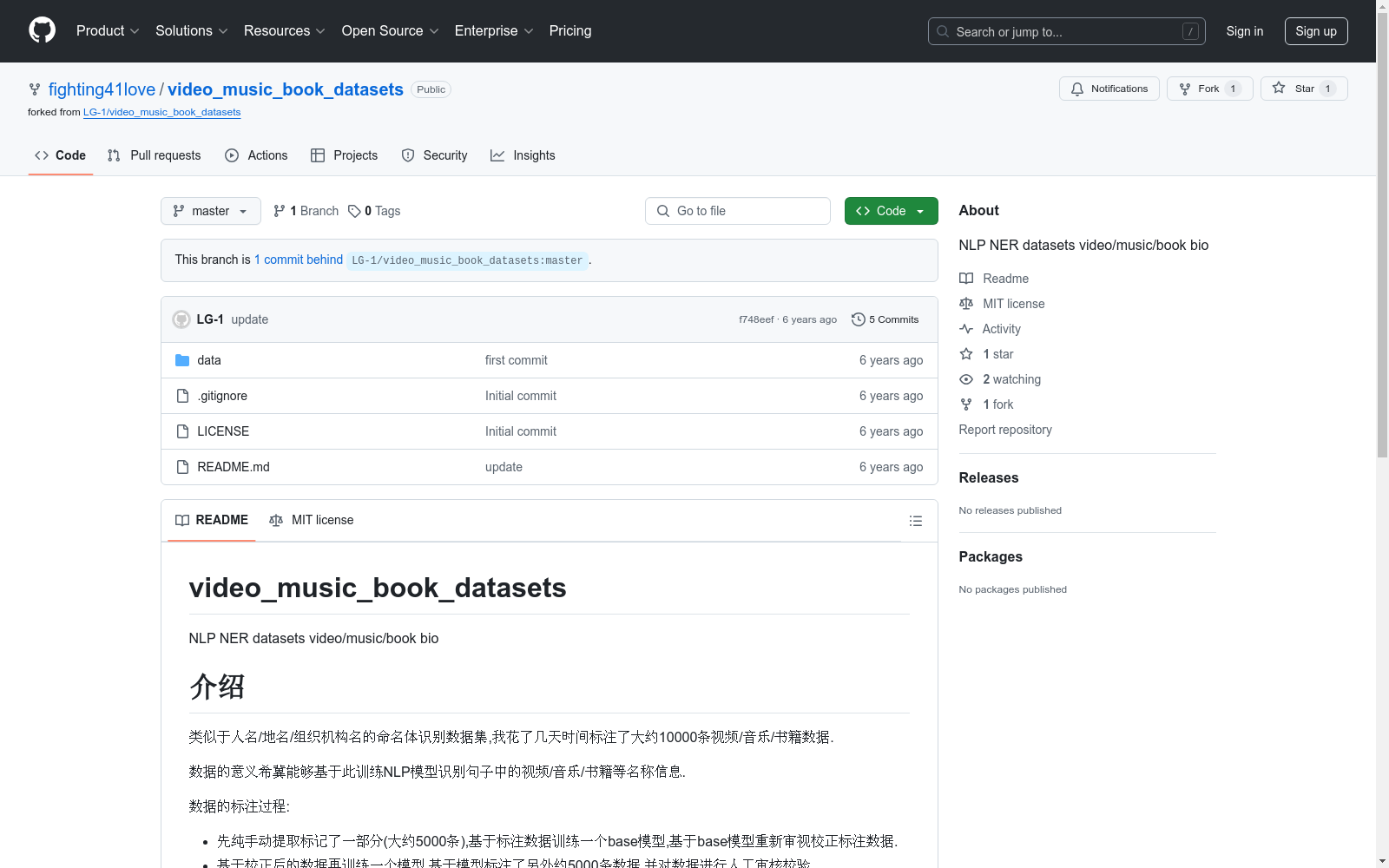Open the README.md file

[234, 467]
